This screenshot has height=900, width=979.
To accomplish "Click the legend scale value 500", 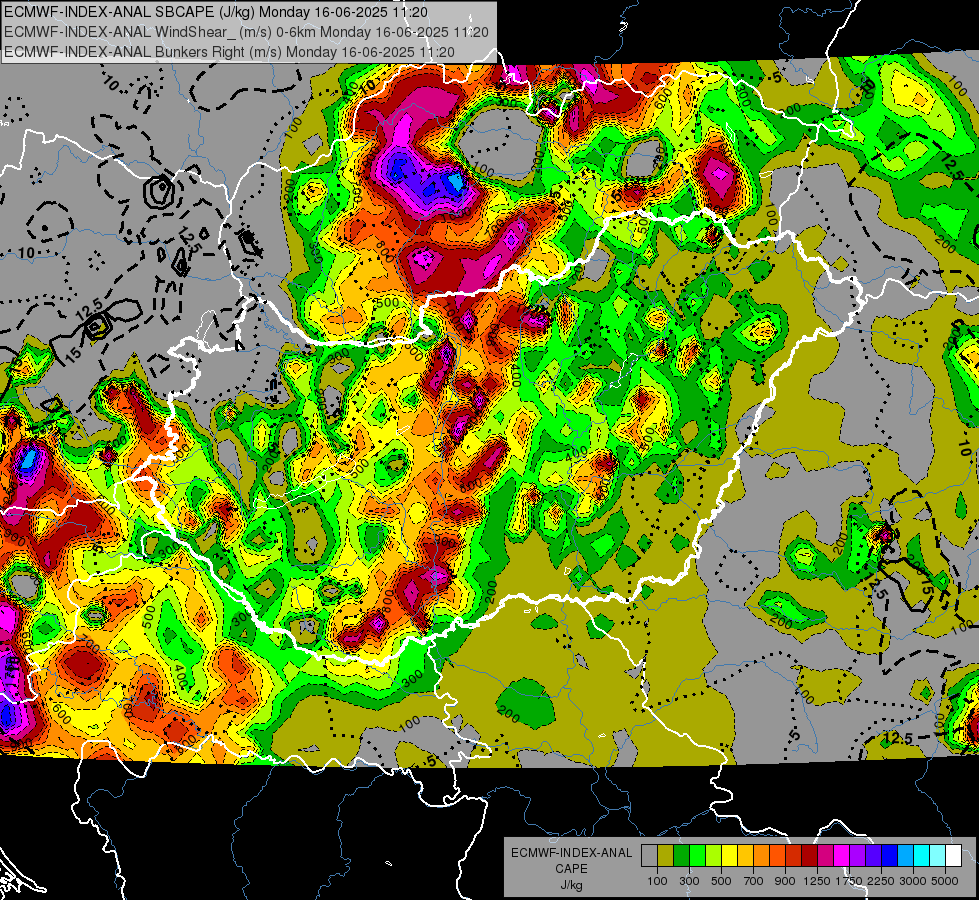I will point(721,881).
